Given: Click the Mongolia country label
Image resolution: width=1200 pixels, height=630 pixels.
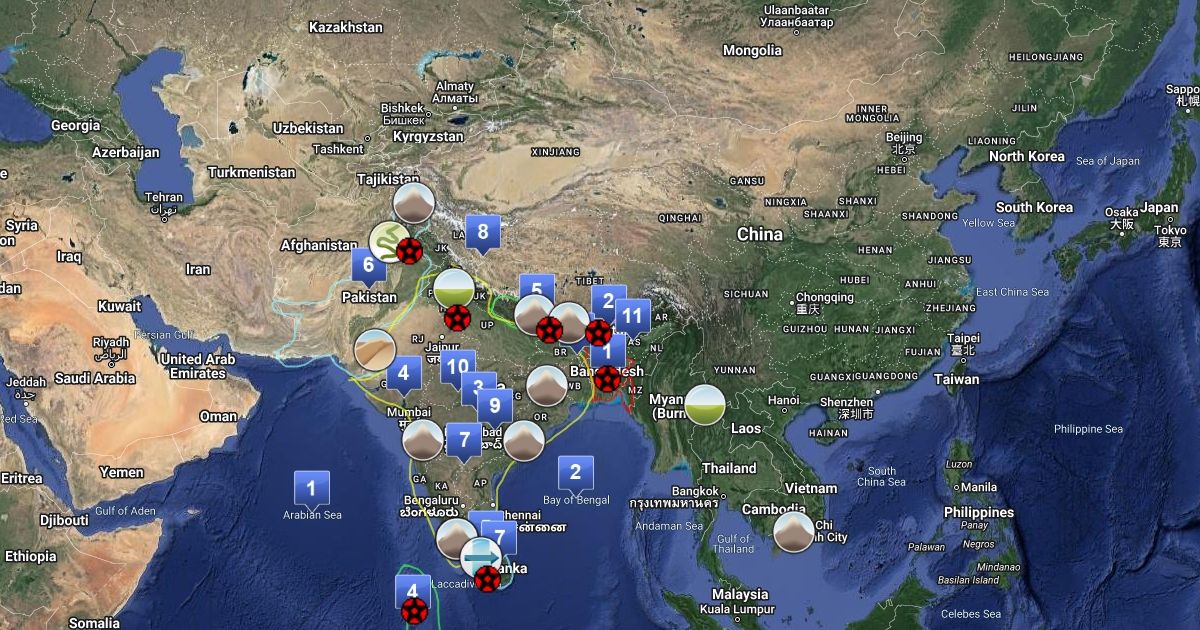Looking at the screenshot, I should [752, 50].
